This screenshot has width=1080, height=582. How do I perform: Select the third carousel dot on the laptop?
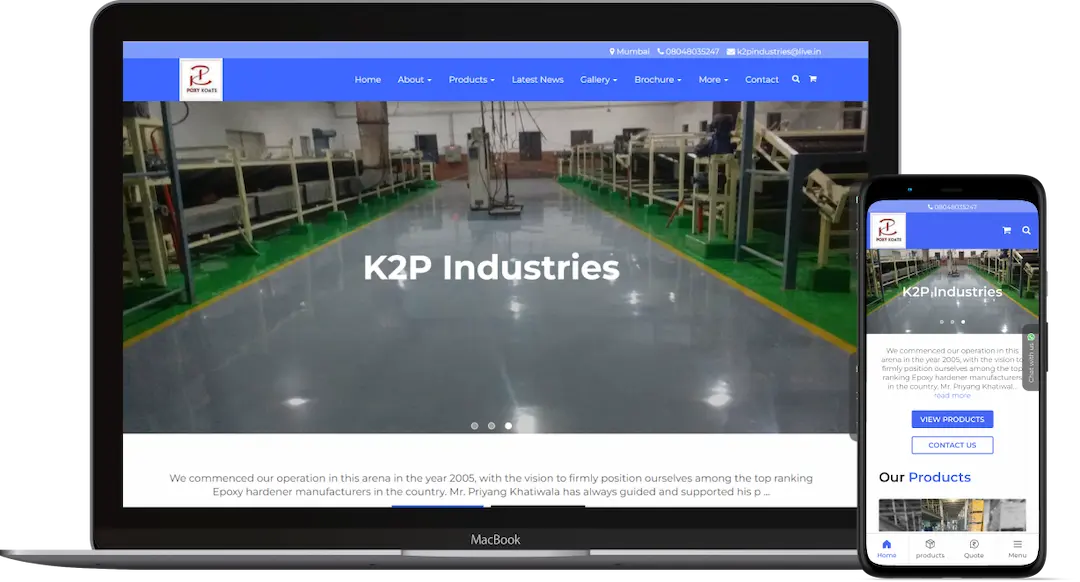click(x=508, y=426)
